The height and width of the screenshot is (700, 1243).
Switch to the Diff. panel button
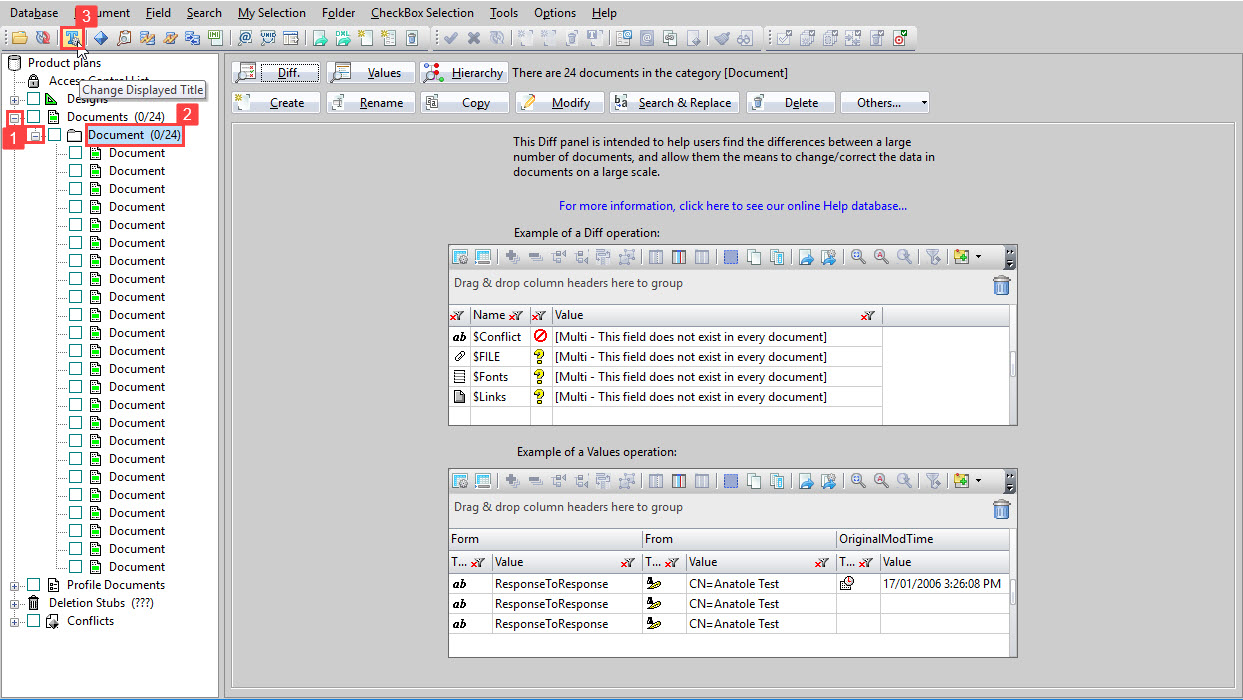point(275,72)
